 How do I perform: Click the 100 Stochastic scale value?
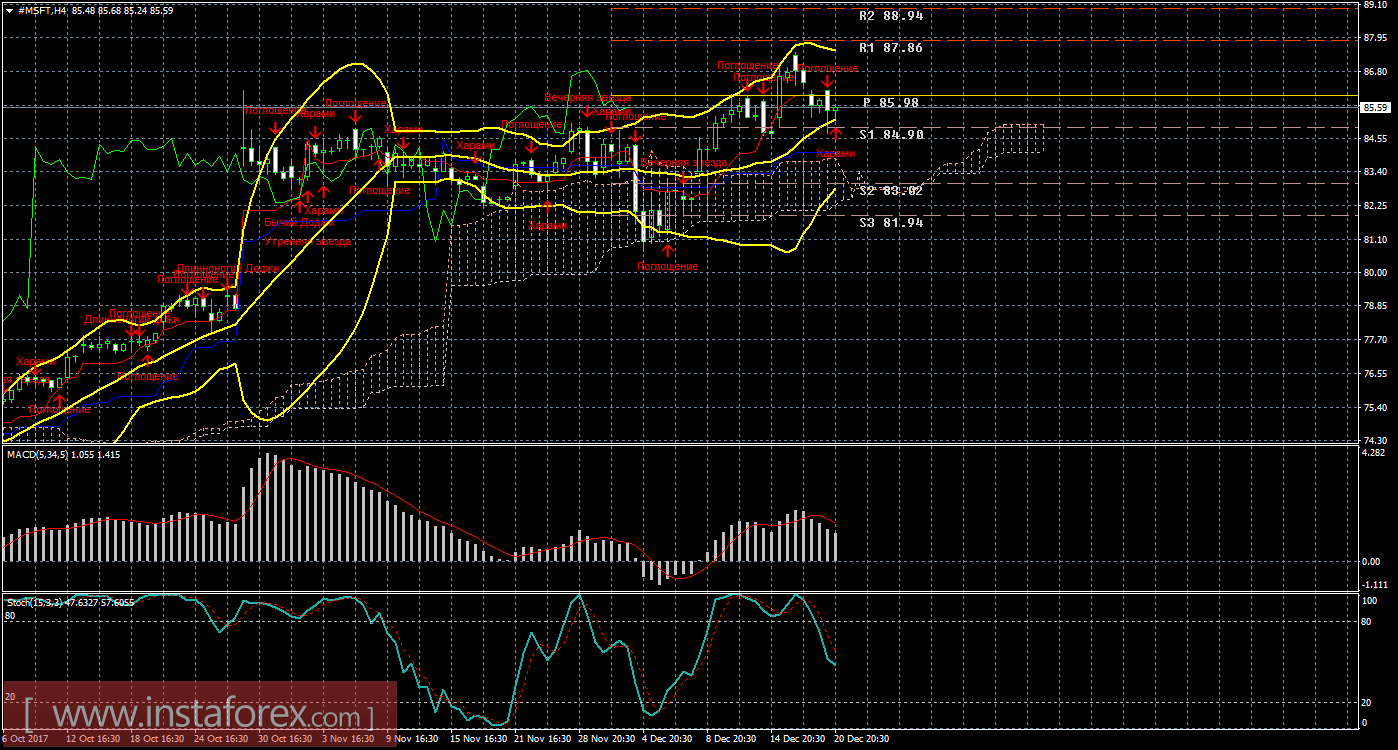1371,601
